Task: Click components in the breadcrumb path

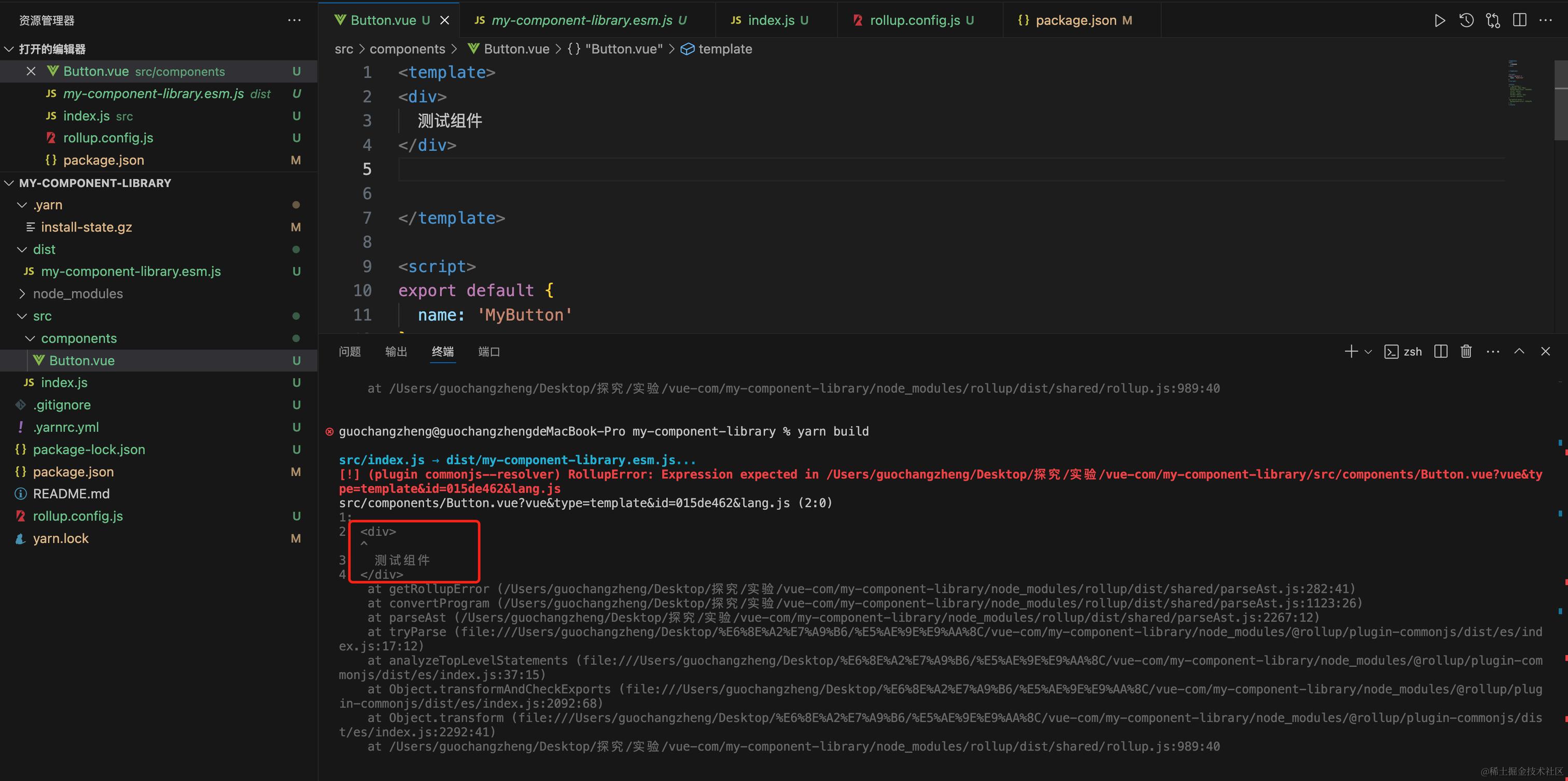Action: click(407, 49)
